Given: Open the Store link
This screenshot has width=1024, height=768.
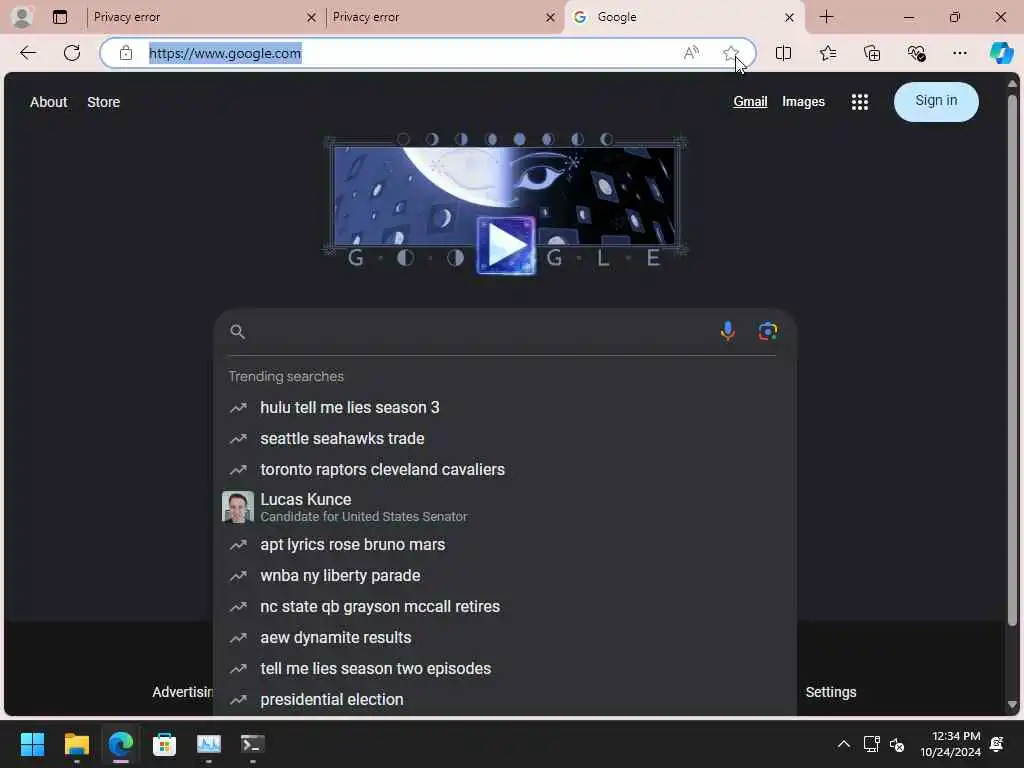Looking at the screenshot, I should click(x=103, y=102).
